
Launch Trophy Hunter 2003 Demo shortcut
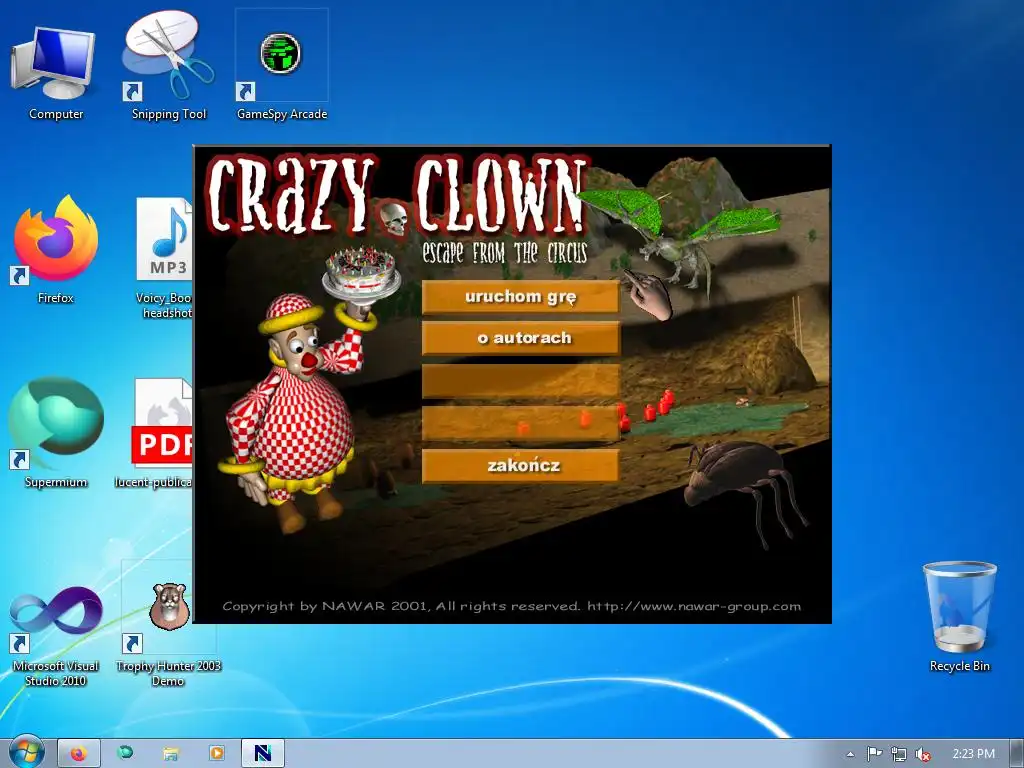coord(168,627)
